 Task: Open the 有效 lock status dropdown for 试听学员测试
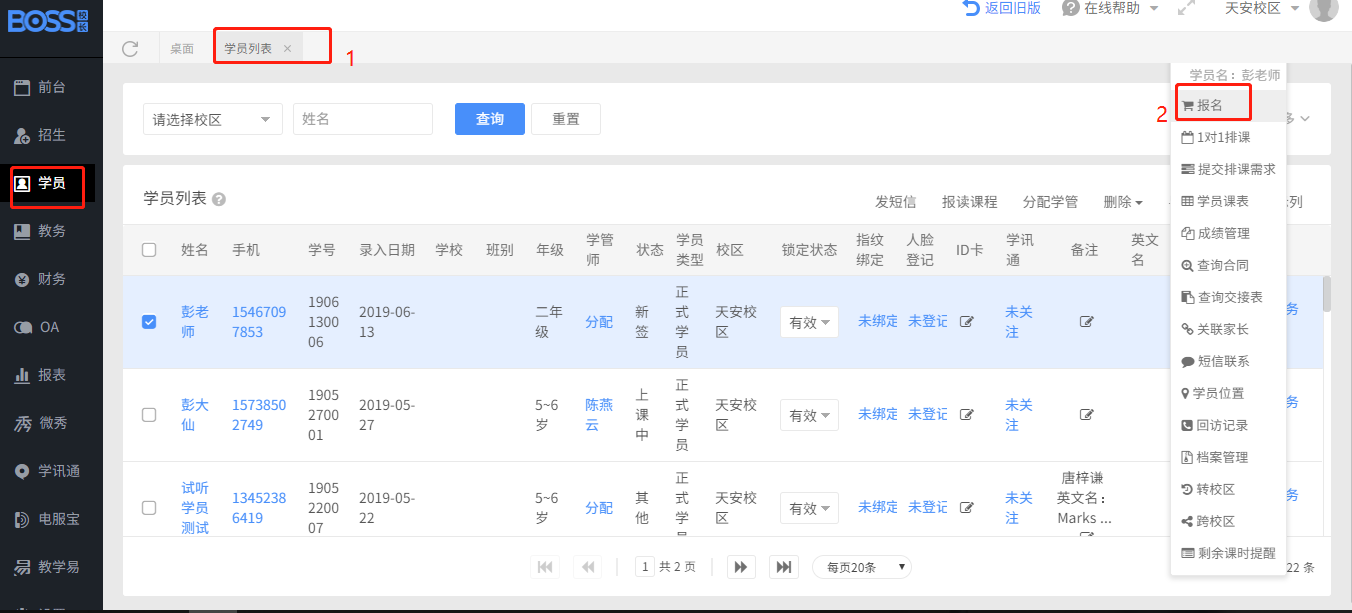pyautogui.click(x=809, y=508)
